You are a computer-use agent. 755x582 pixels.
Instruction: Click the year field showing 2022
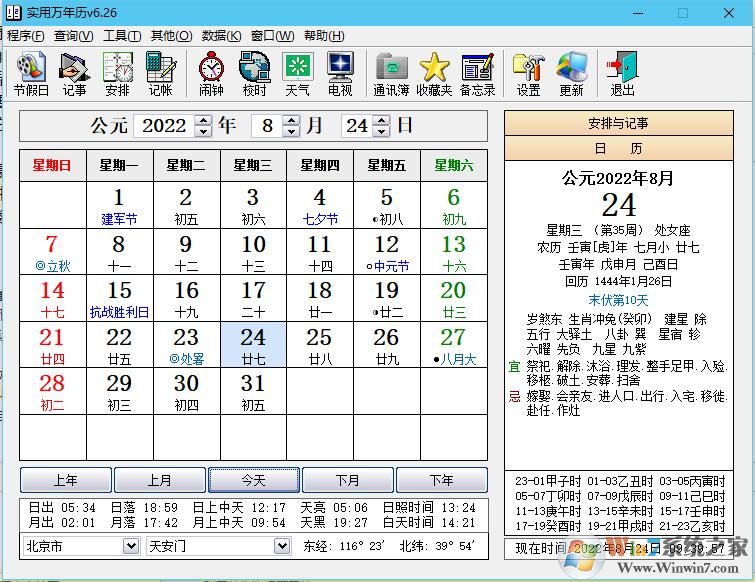164,126
